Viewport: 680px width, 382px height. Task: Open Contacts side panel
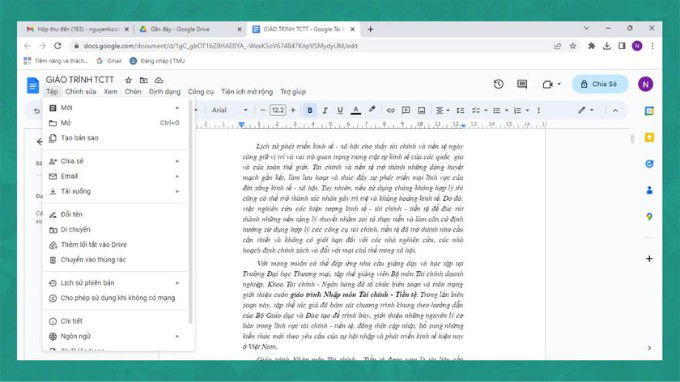coord(649,190)
